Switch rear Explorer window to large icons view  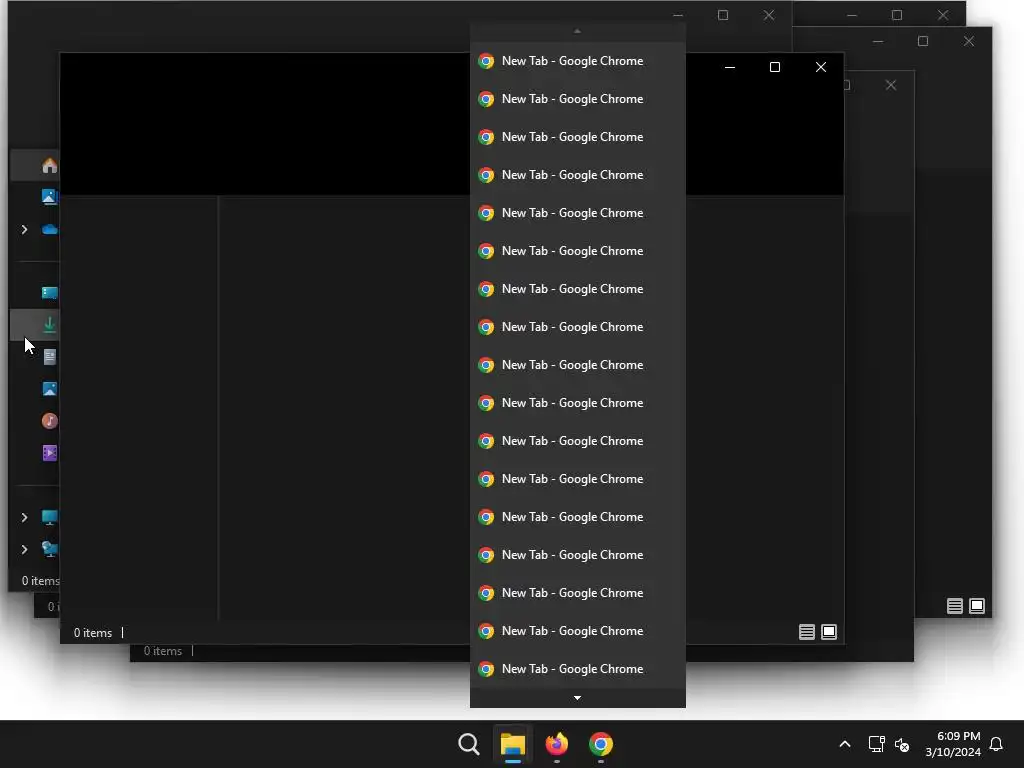click(977, 606)
